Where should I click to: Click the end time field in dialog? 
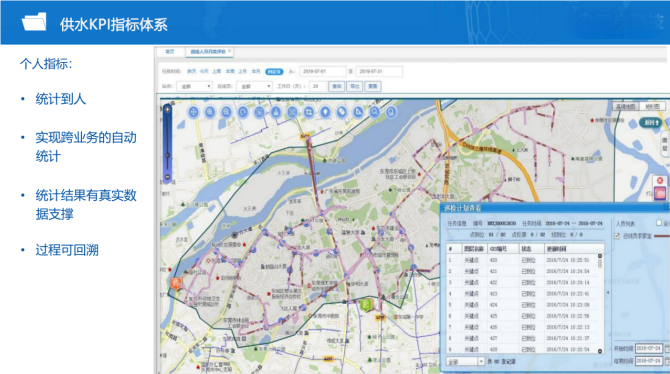tap(649, 361)
